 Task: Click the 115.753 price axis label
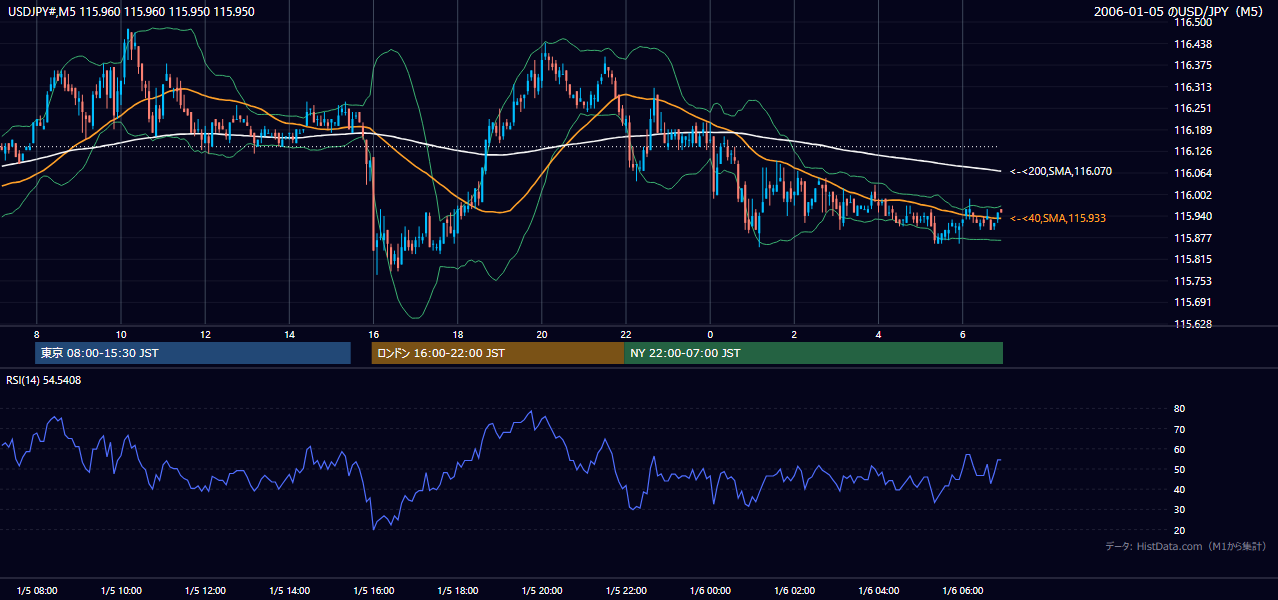tap(1191, 281)
